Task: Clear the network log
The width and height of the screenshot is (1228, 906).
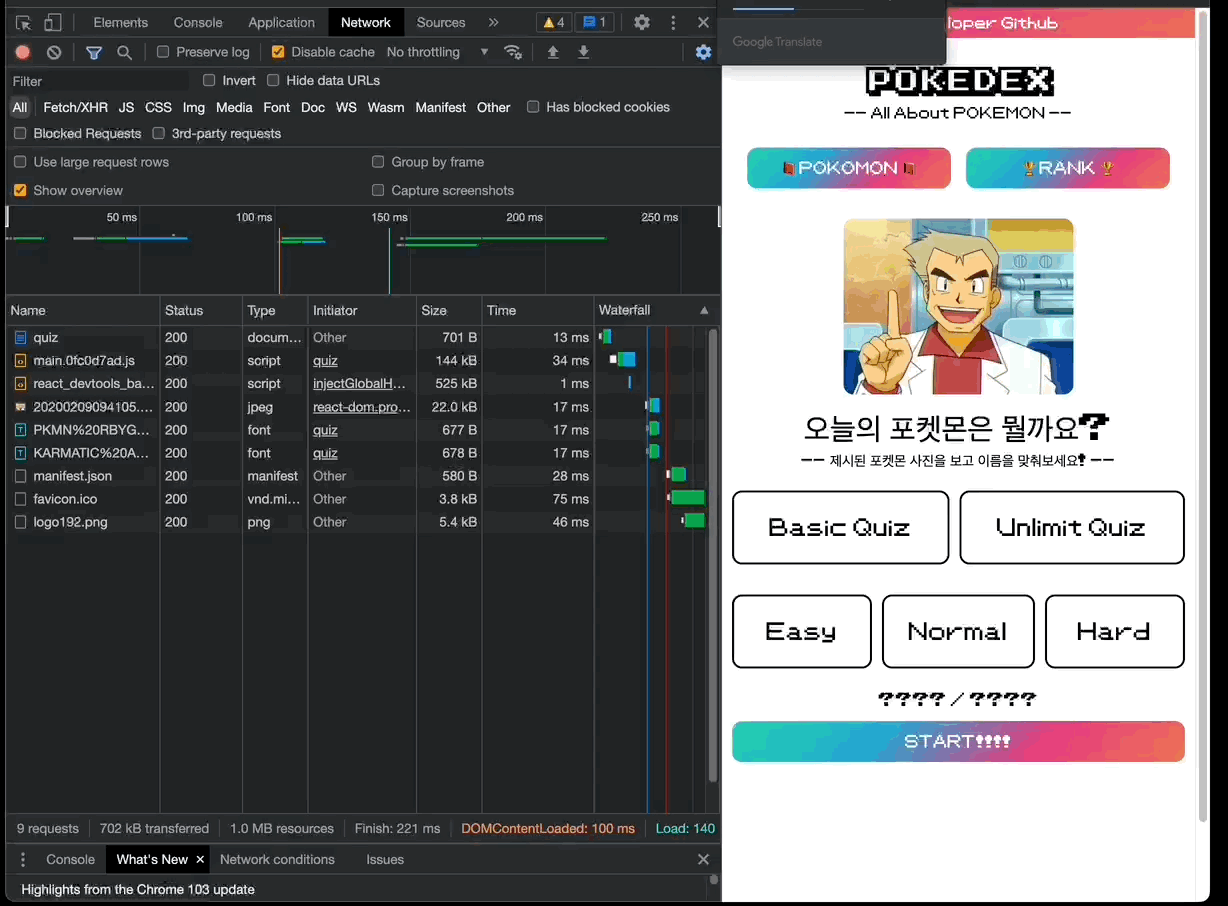Action: (54, 52)
